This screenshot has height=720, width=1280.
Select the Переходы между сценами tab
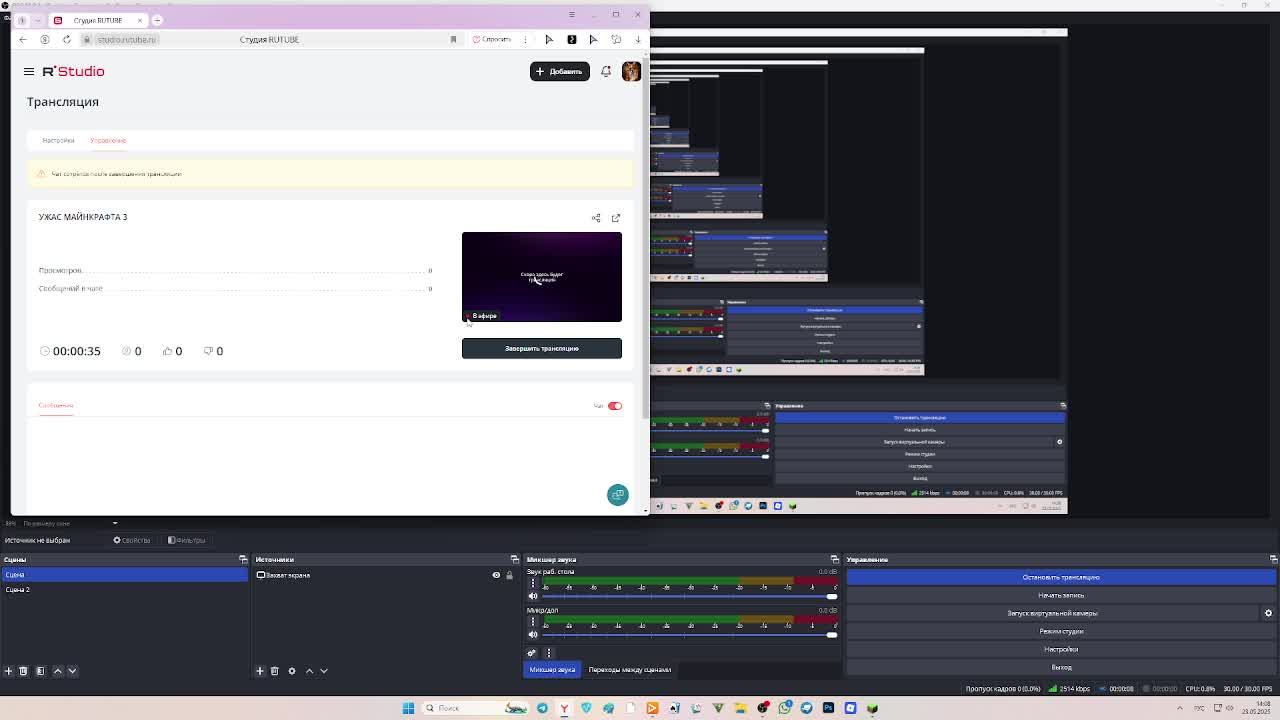630,670
